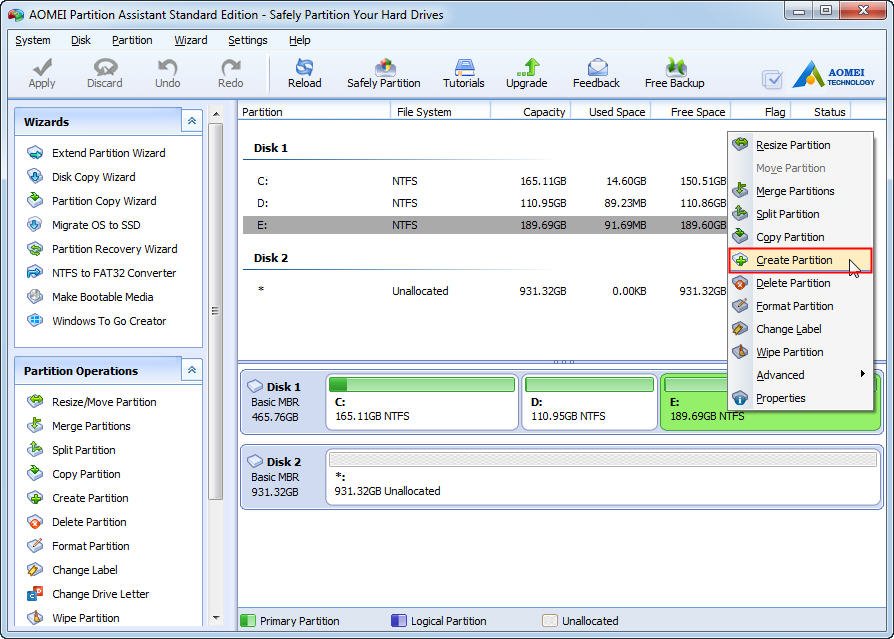
Task: Pick Copy Partition in the context menu
Action: point(800,237)
